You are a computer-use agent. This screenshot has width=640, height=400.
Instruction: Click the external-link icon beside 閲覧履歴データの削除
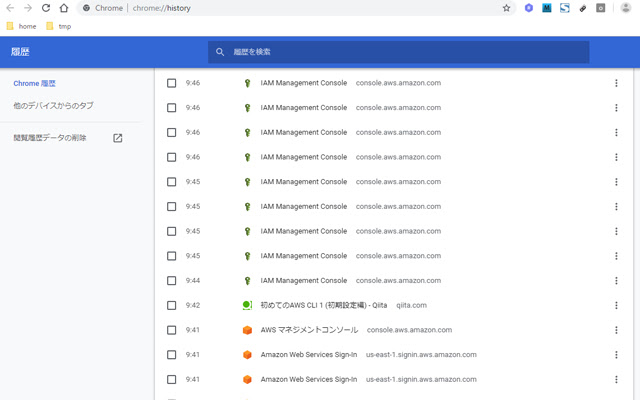coord(118,138)
